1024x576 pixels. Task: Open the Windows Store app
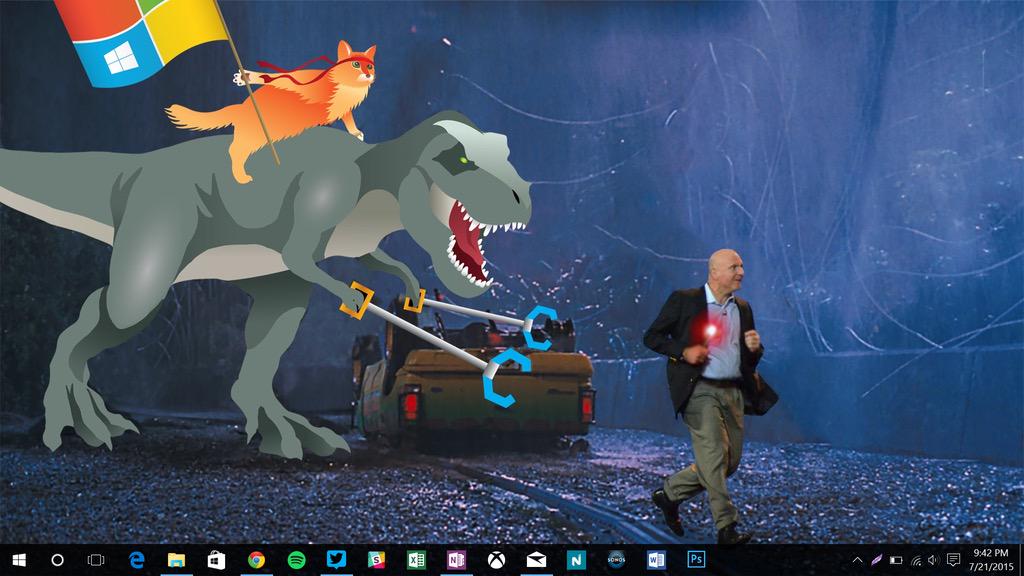tap(216, 560)
